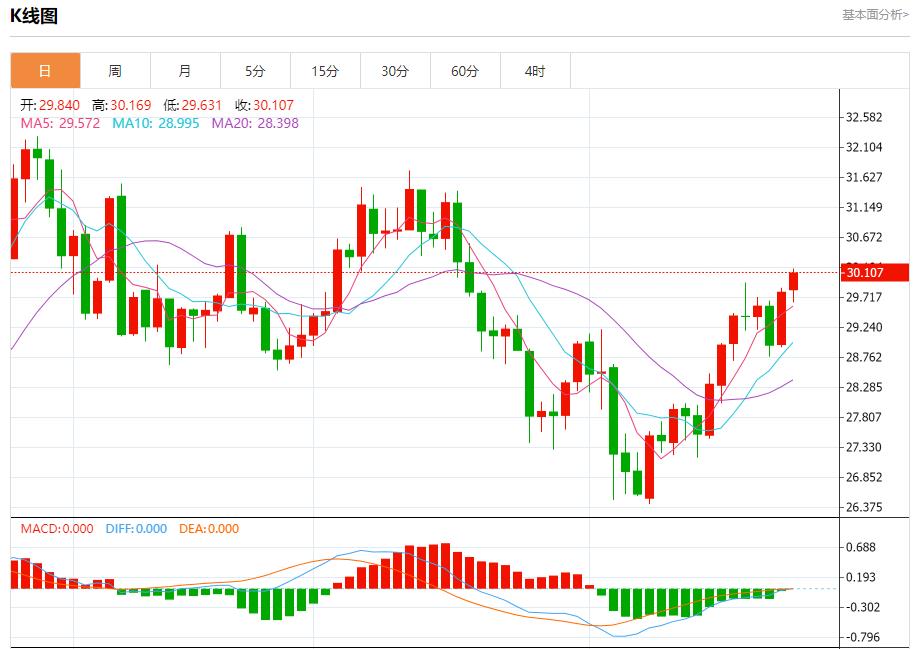Select the 15分 interval tab
This screenshot has height=649, width=919.
click(325, 71)
